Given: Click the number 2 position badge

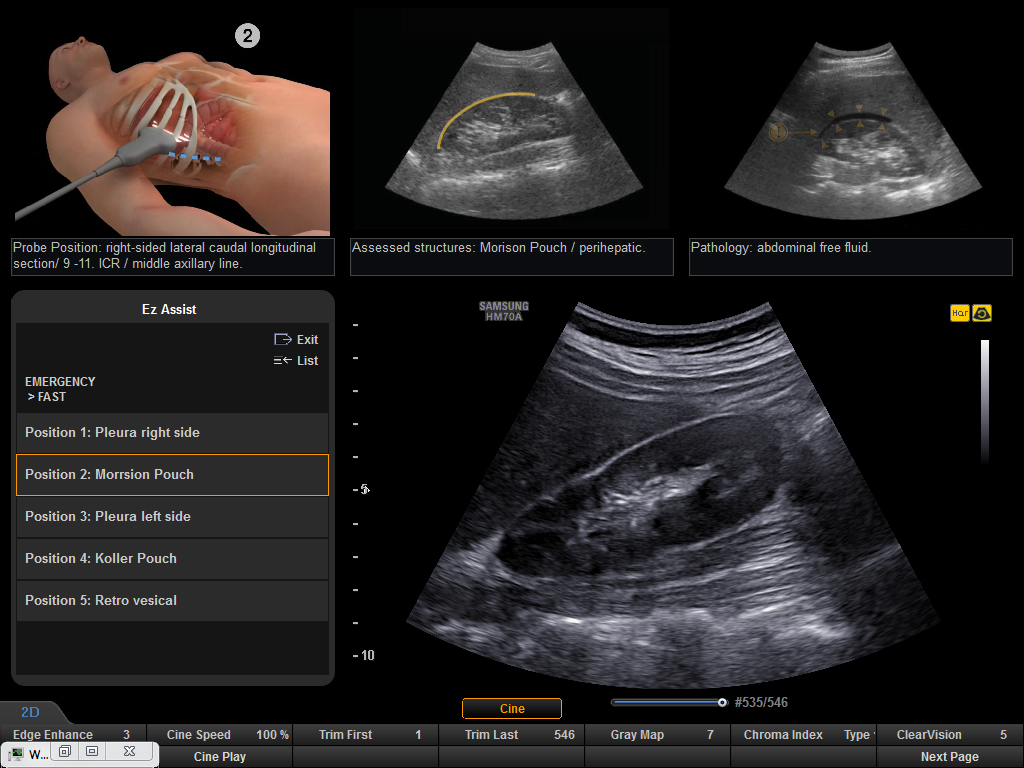Looking at the screenshot, I should pyautogui.click(x=247, y=36).
